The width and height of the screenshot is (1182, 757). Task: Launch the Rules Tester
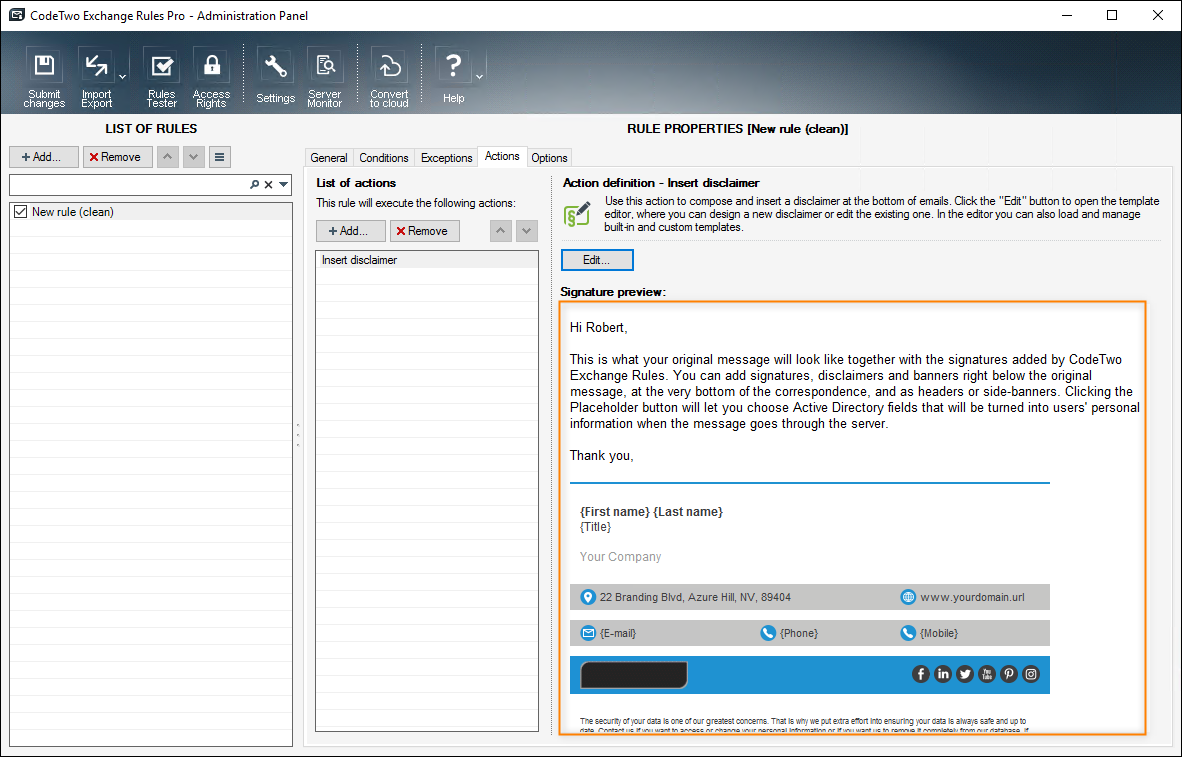[x=161, y=78]
